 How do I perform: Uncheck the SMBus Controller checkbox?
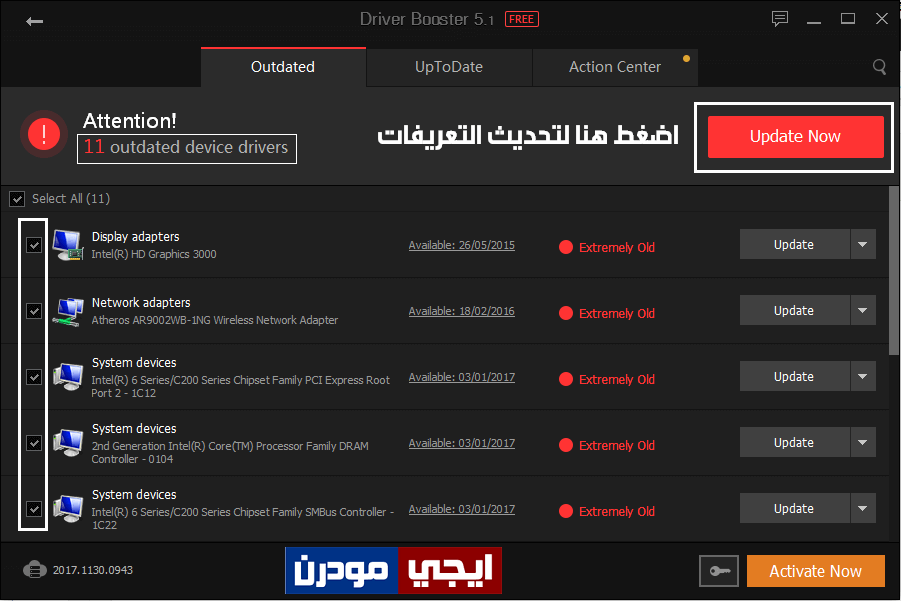coord(34,509)
